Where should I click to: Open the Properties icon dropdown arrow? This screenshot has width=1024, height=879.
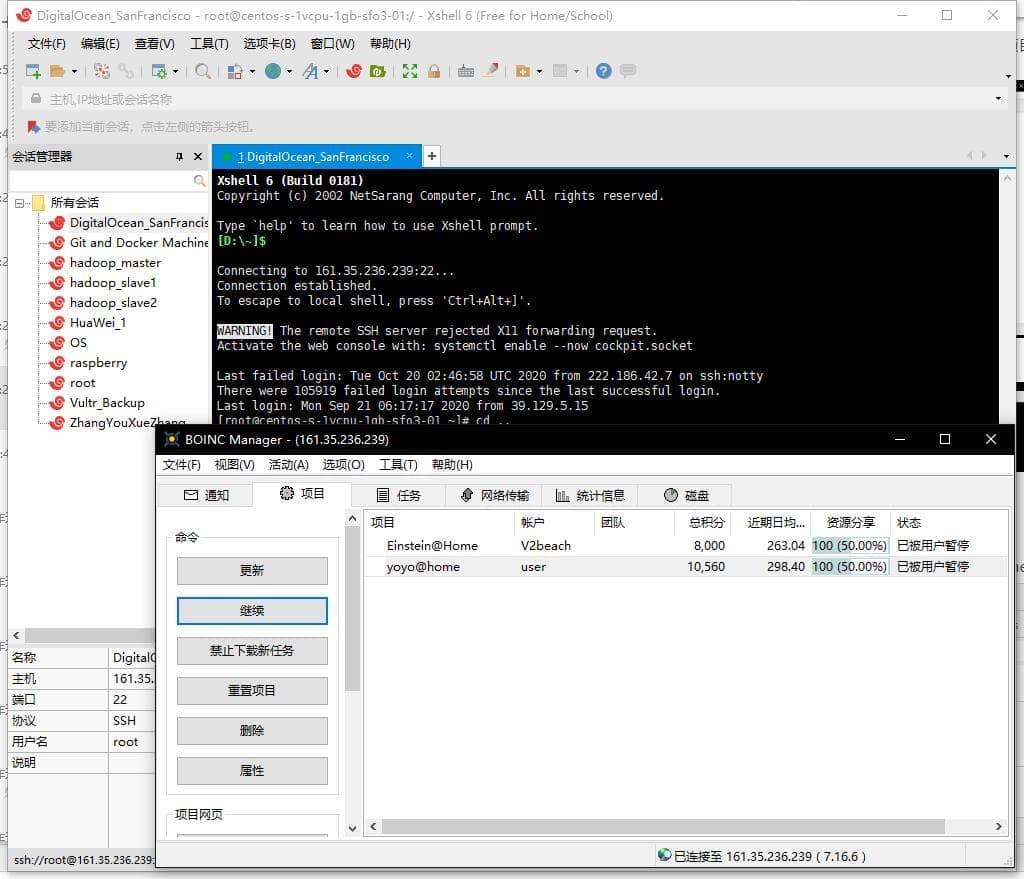click(175, 71)
